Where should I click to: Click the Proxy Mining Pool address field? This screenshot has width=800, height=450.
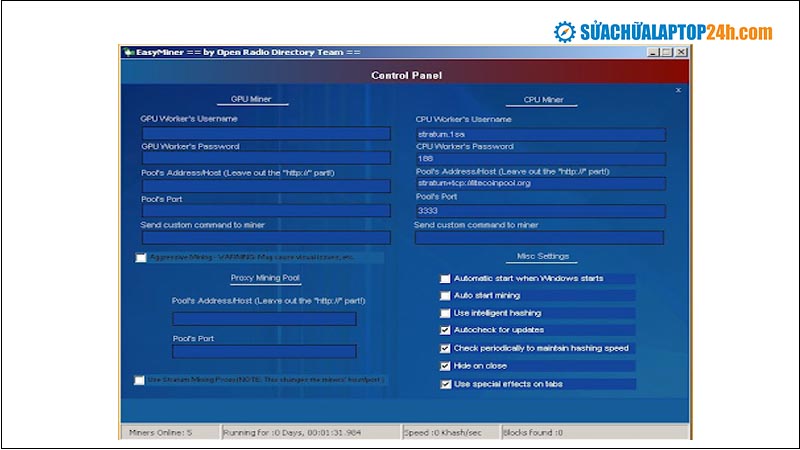(264, 319)
